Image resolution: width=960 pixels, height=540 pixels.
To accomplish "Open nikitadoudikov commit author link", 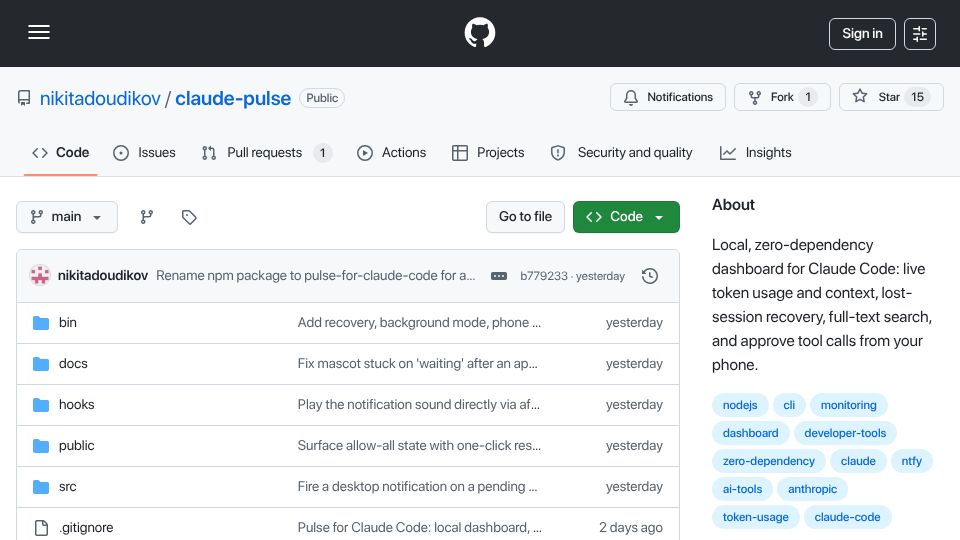I will tap(103, 276).
